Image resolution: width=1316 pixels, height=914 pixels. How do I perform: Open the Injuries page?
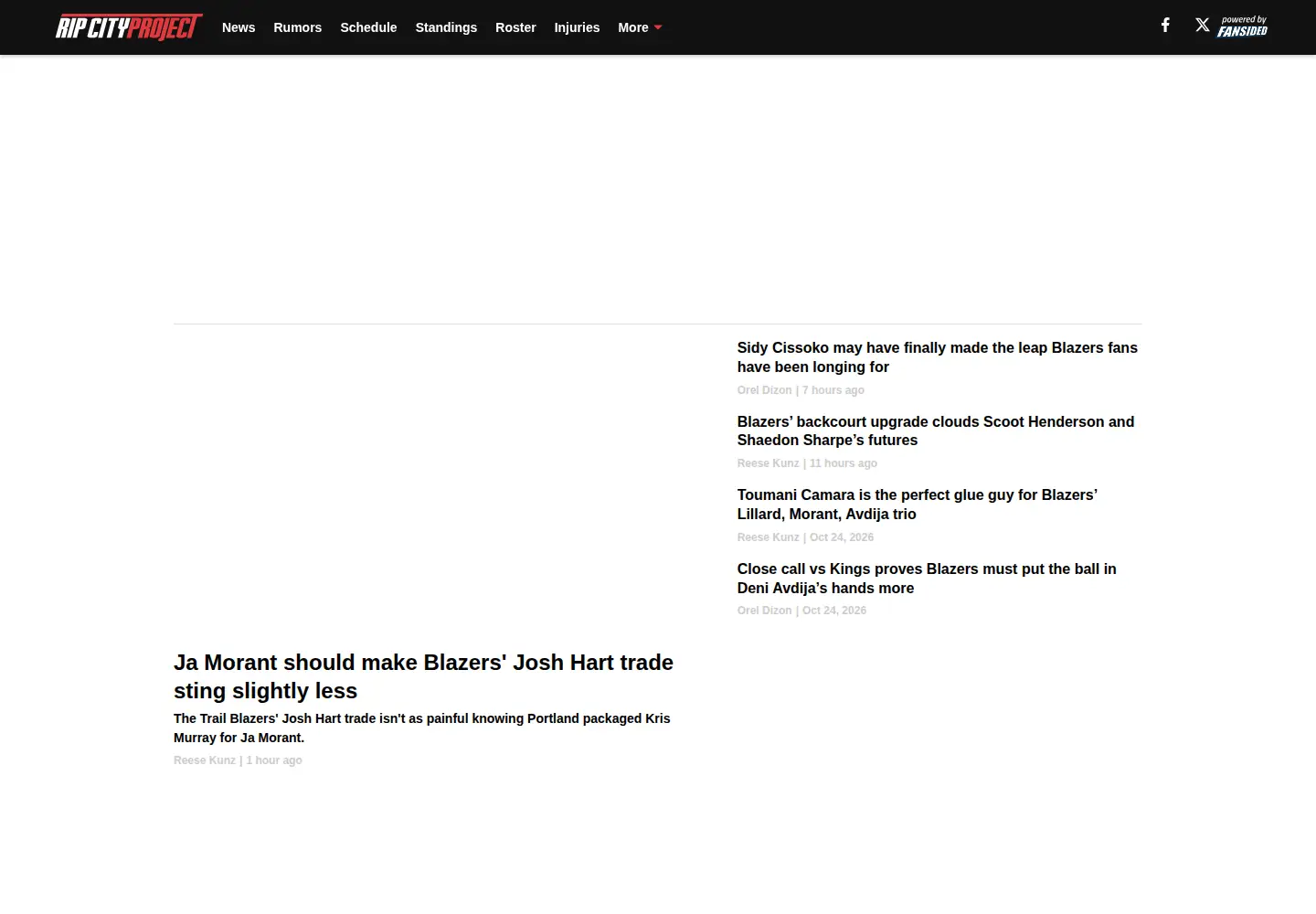point(577,27)
